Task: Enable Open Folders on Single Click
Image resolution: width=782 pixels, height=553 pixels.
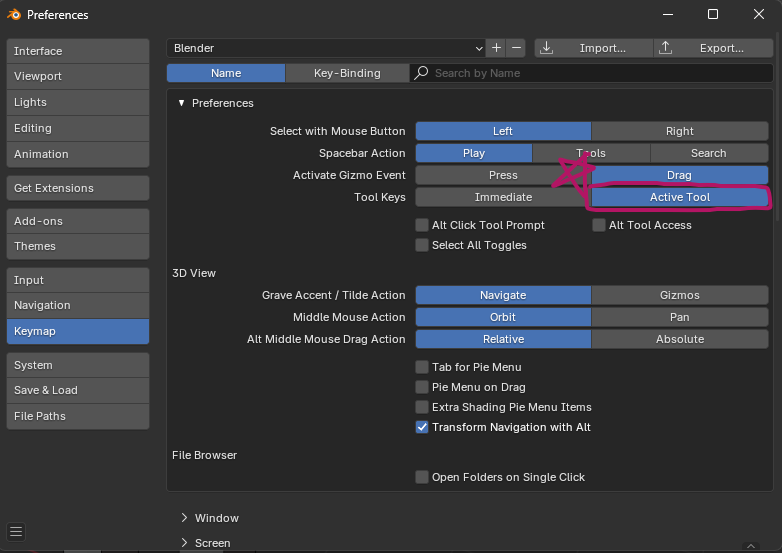Action: 422,477
